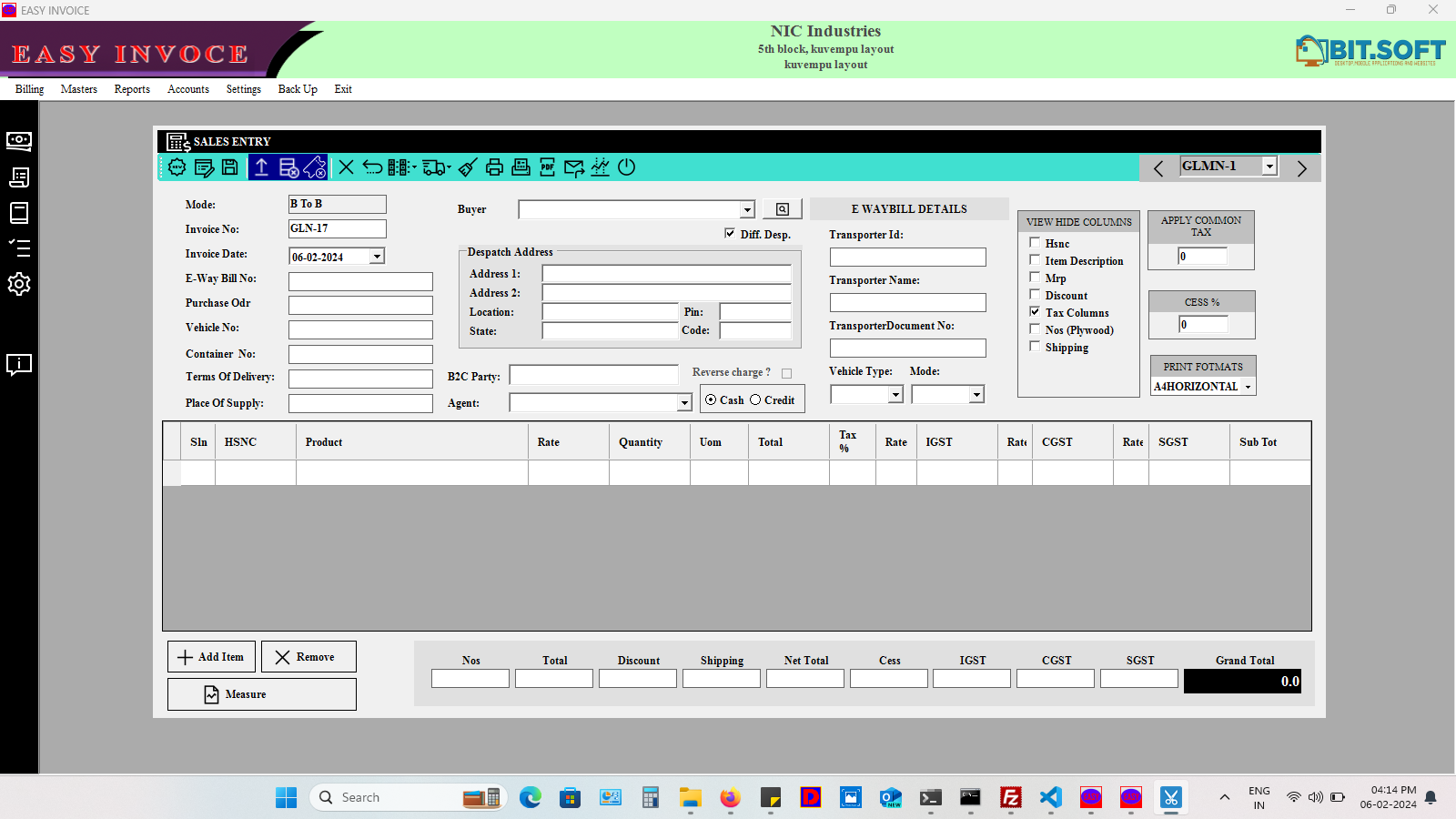Expand the Buyer combo box
This screenshot has width=1456, height=819.
point(747,210)
